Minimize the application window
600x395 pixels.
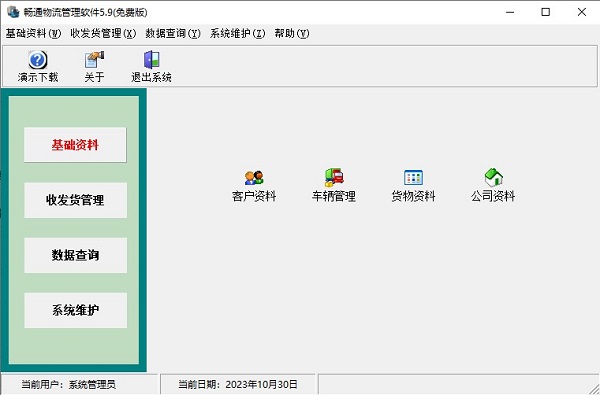(x=510, y=12)
